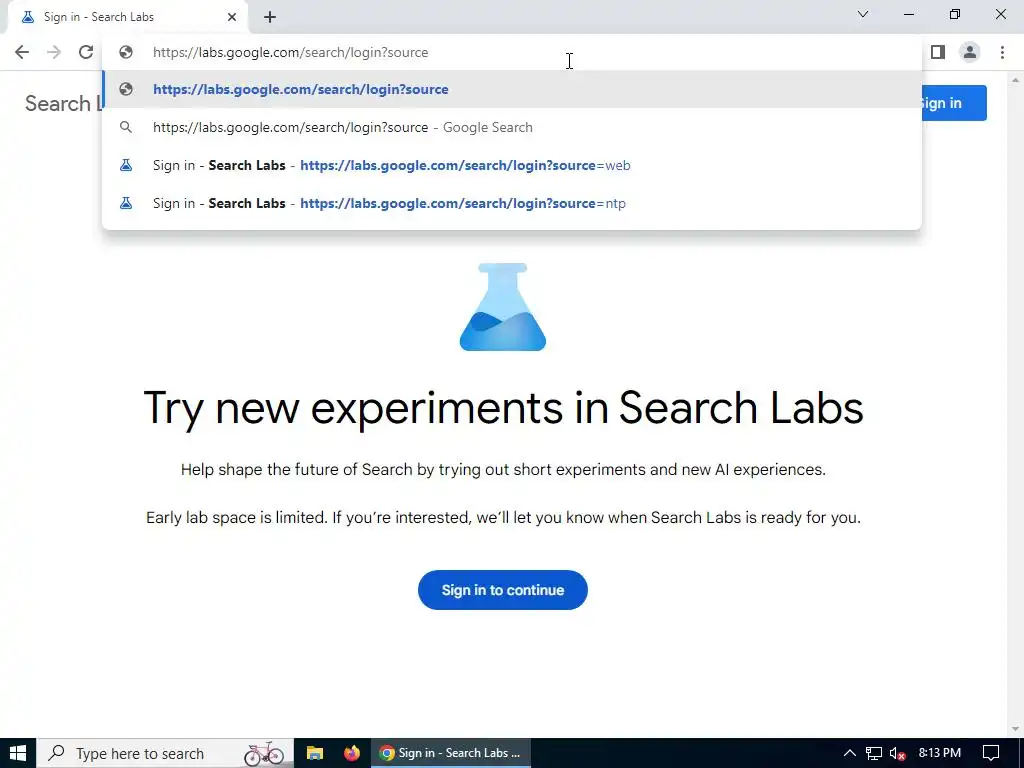Click the page scrollbar up arrow

[1015, 80]
